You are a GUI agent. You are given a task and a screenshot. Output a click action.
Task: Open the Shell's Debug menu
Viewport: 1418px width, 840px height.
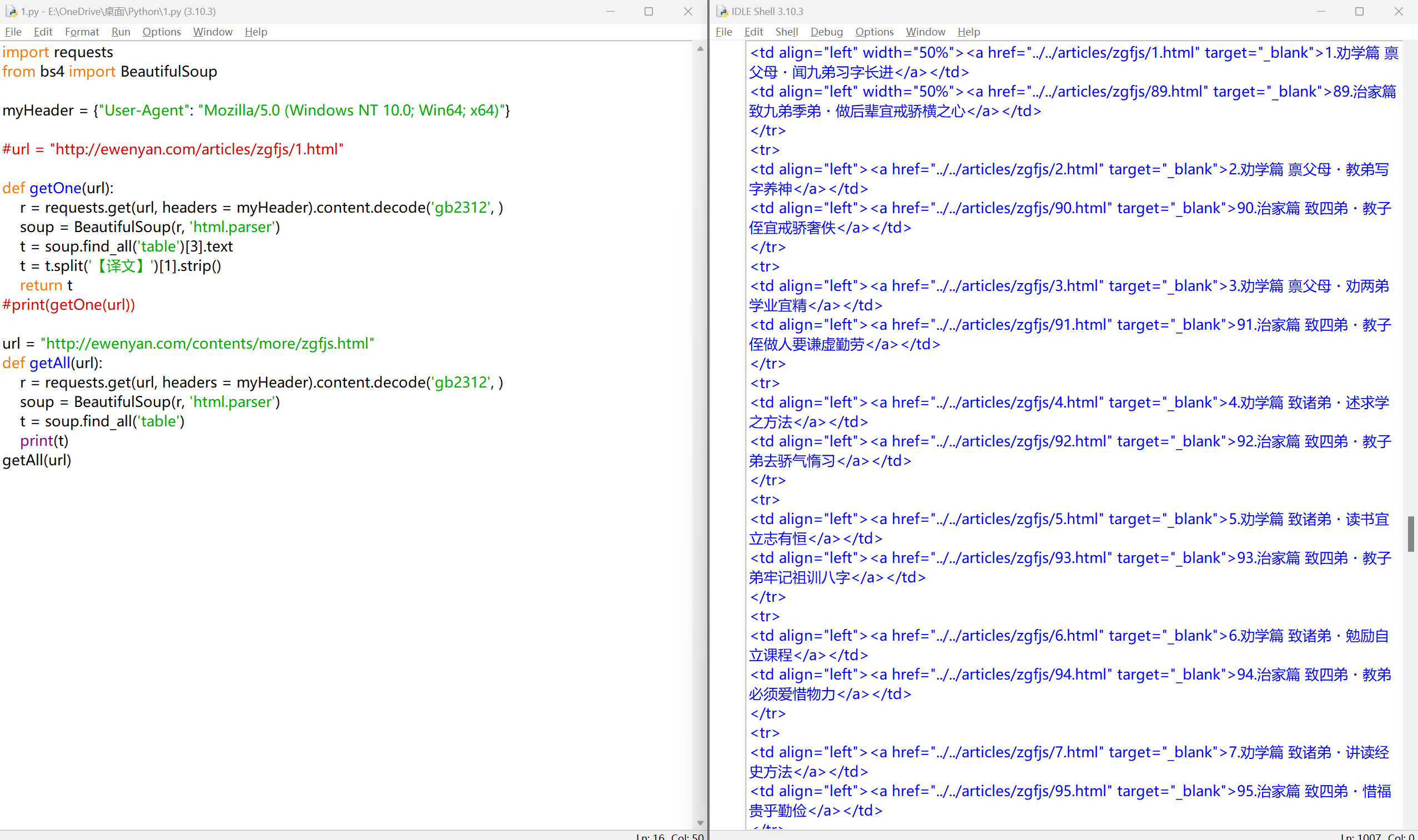point(826,32)
